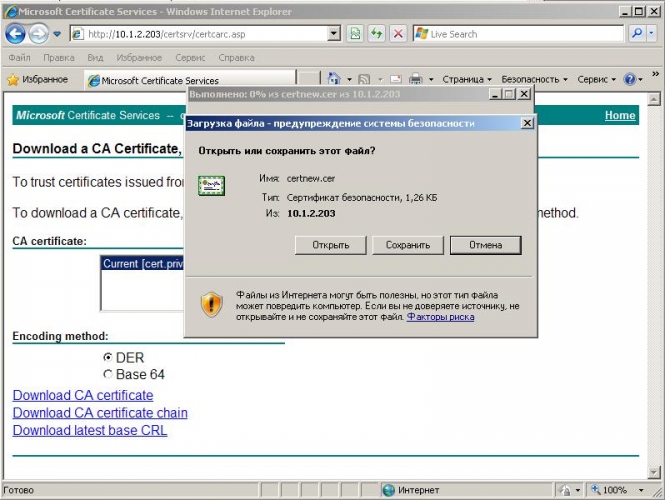The height and width of the screenshot is (500, 665).
Task: Click the Сохранить button in the dialog
Action: tap(408, 245)
